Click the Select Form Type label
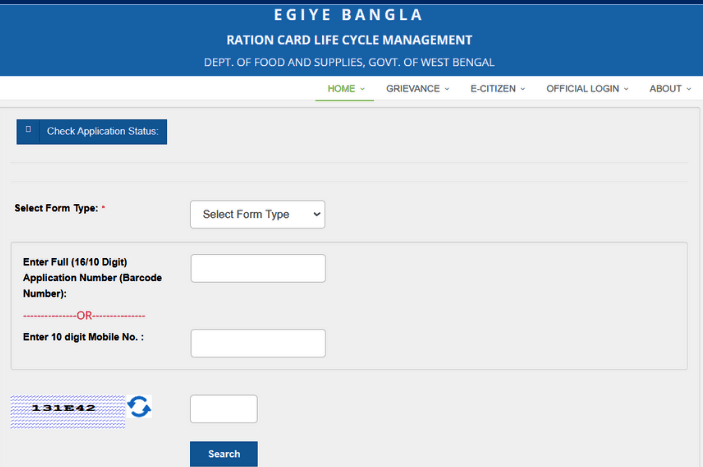This screenshot has height=467, width=703. (56, 208)
